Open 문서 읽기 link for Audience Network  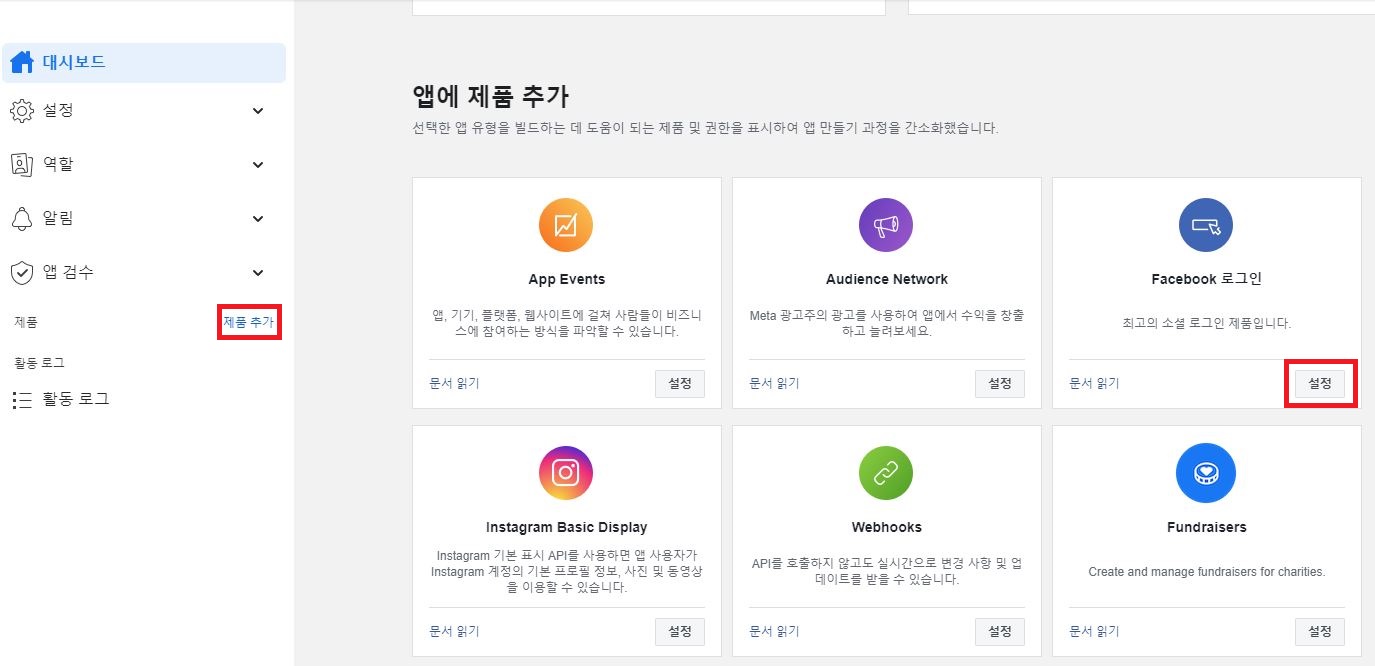[774, 383]
